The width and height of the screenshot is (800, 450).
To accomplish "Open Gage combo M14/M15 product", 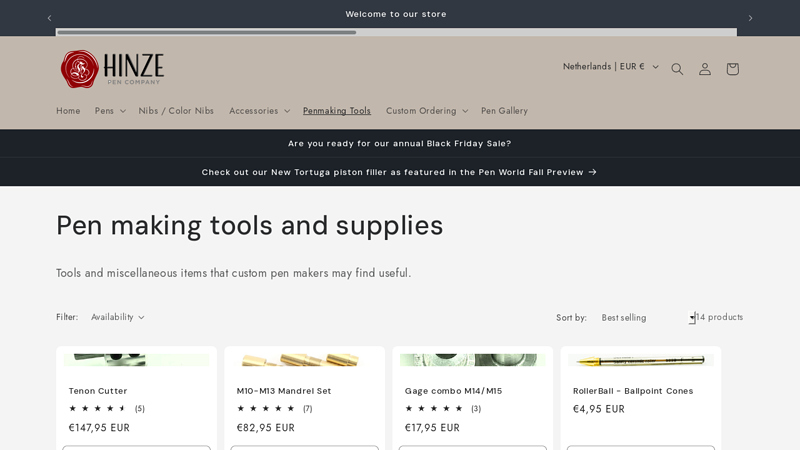I will pyautogui.click(x=453, y=391).
